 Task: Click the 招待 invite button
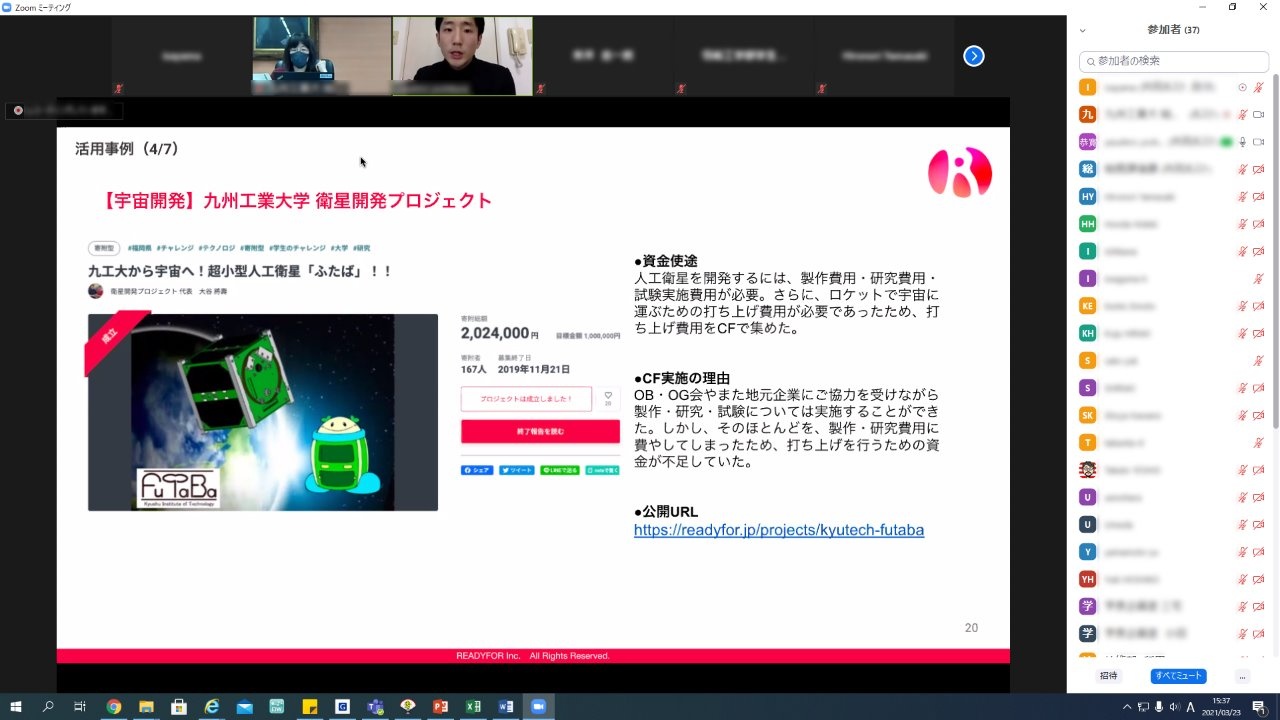pyautogui.click(x=1109, y=676)
